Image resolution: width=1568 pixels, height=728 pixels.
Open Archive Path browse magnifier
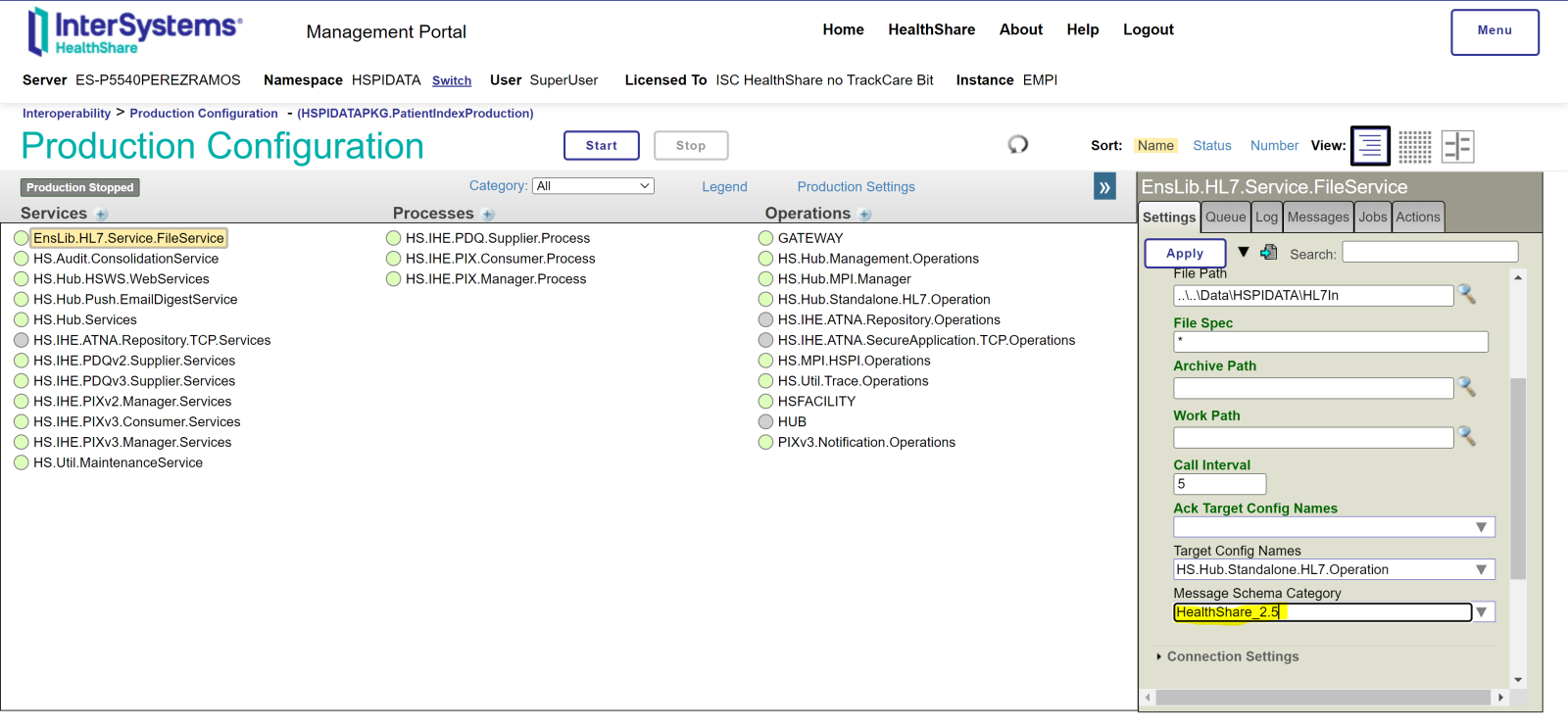[x=1466, y=387]
